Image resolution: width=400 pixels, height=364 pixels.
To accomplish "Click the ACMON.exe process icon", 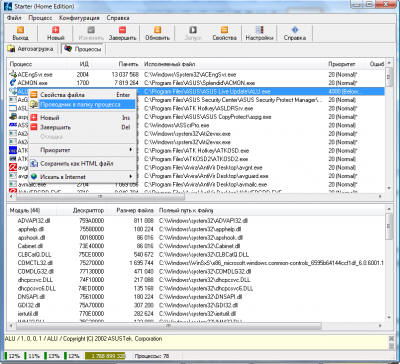I will tap(13, 83).
